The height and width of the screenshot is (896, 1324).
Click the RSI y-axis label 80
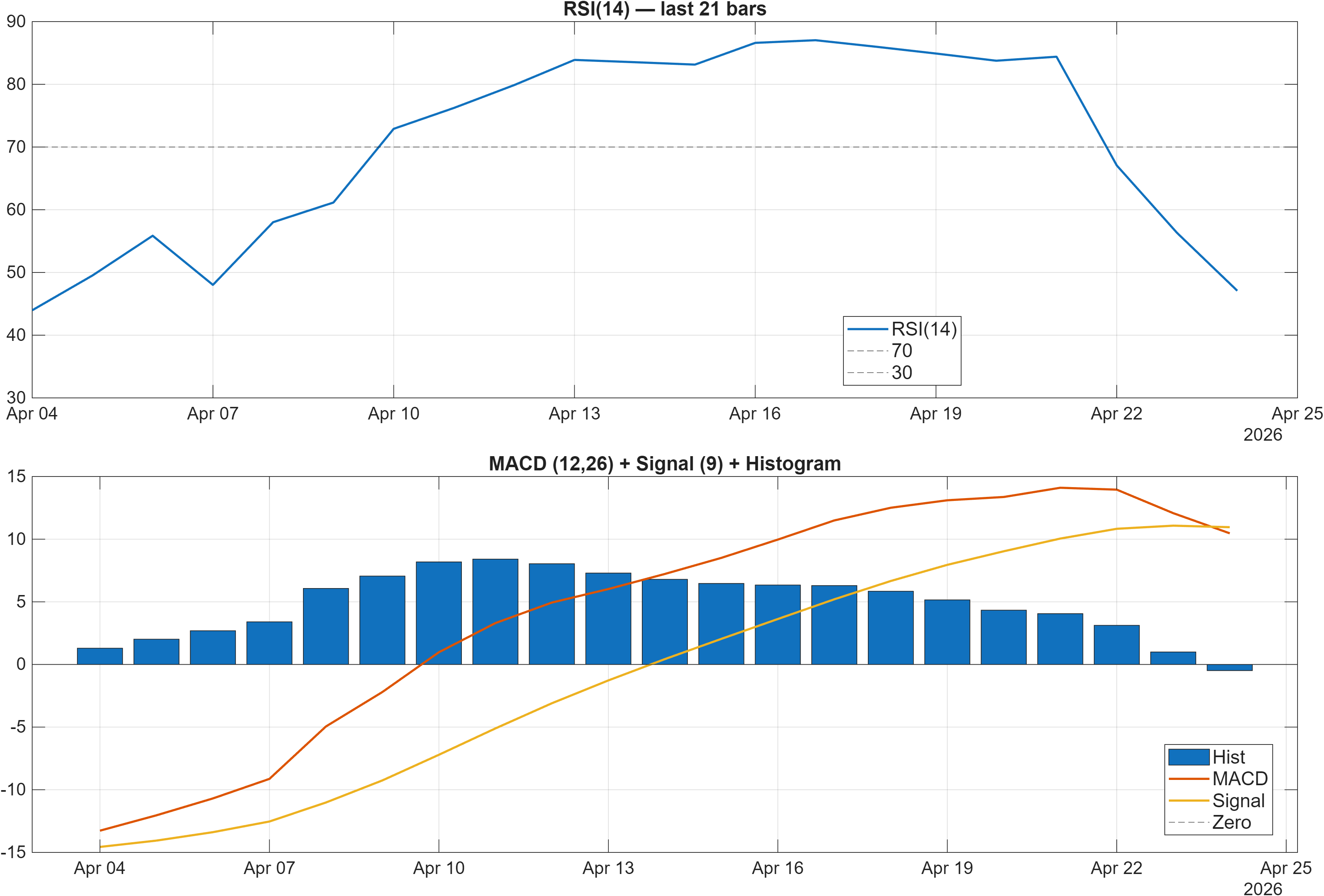(16, 84)
